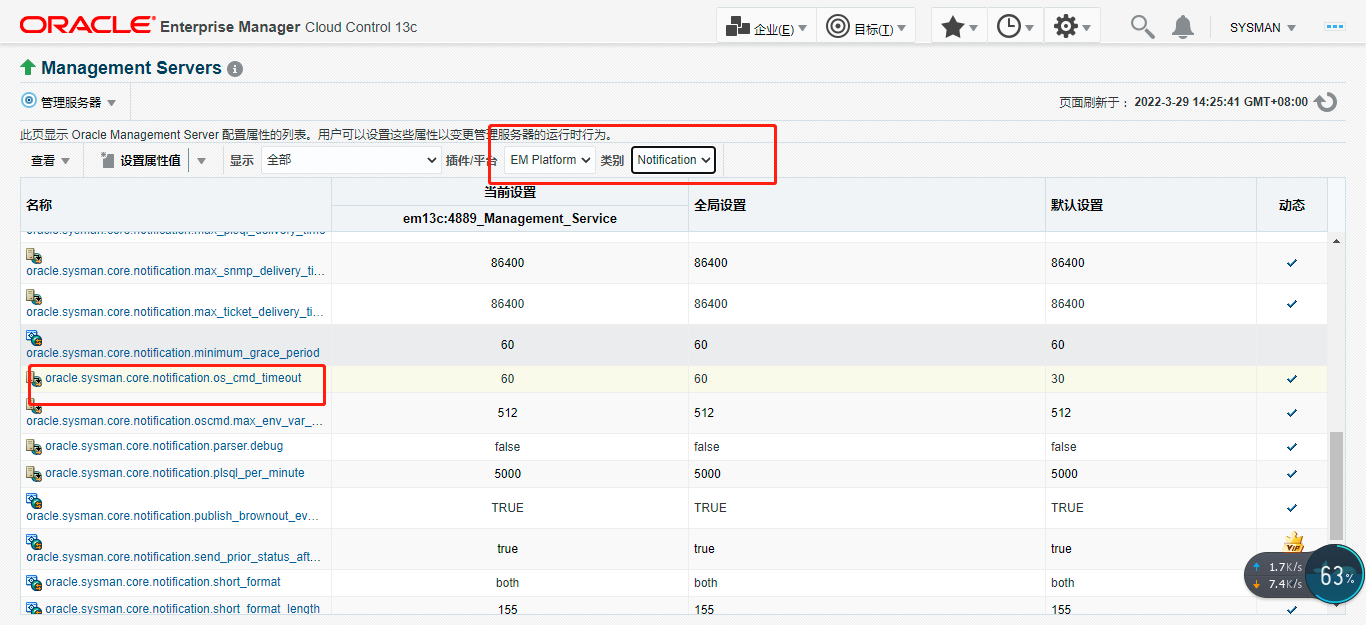This screenshot has height=625, width=1366.
Task: Click the icon beside short_format
Action: click(x=34, y=583)
